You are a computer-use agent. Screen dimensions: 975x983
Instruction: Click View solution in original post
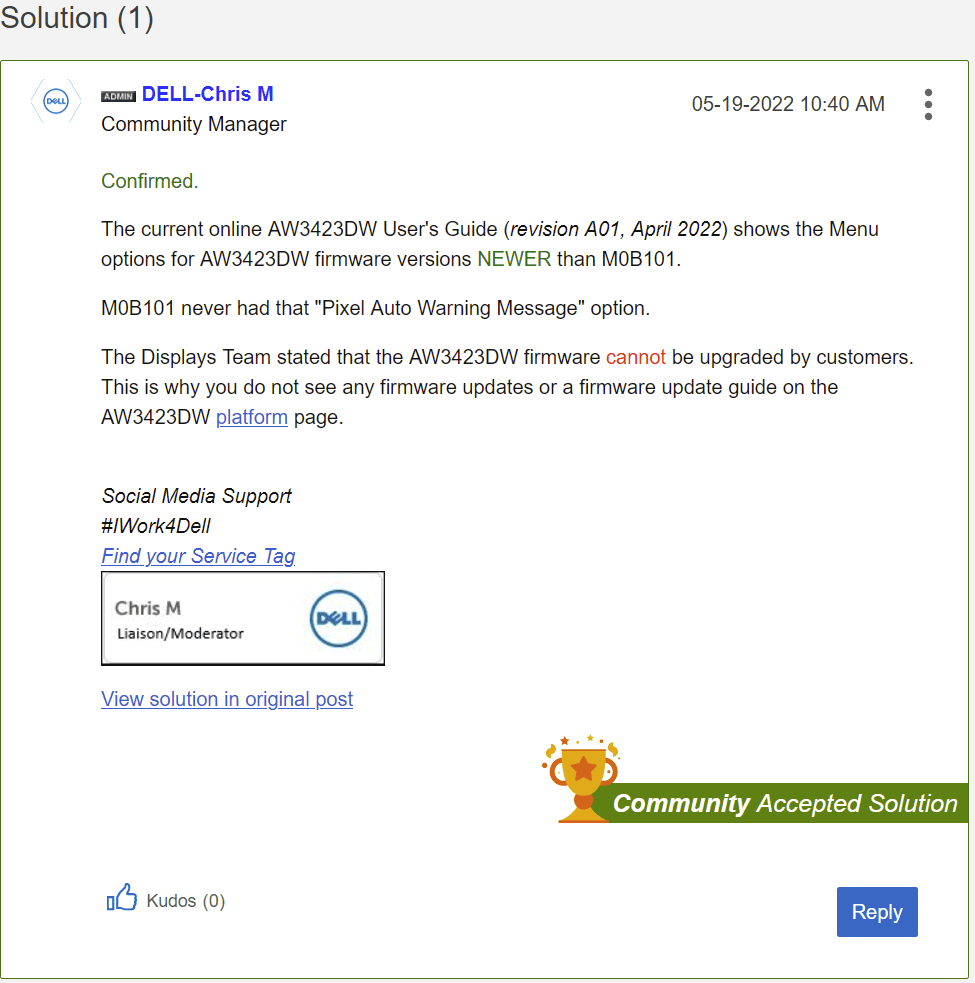227,699
